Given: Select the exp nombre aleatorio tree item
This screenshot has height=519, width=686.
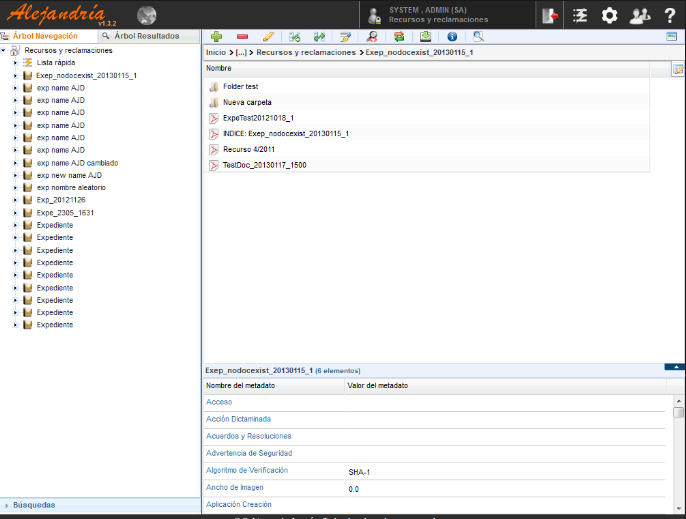Looking at the screenshot, I should click(71, 187).
